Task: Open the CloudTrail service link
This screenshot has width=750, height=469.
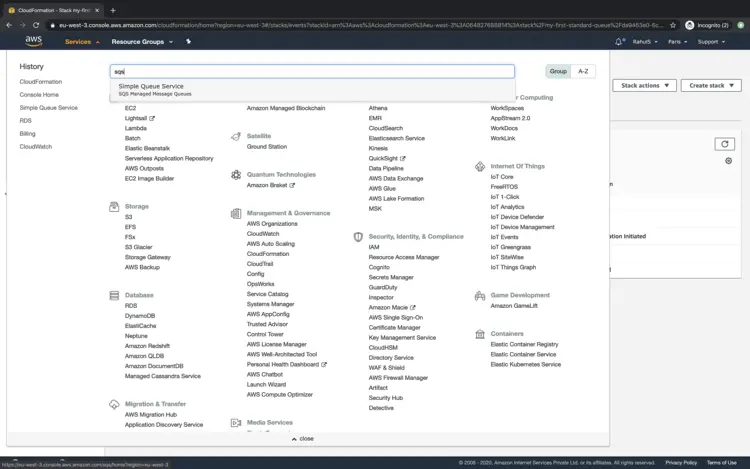Action: (260, 264)
